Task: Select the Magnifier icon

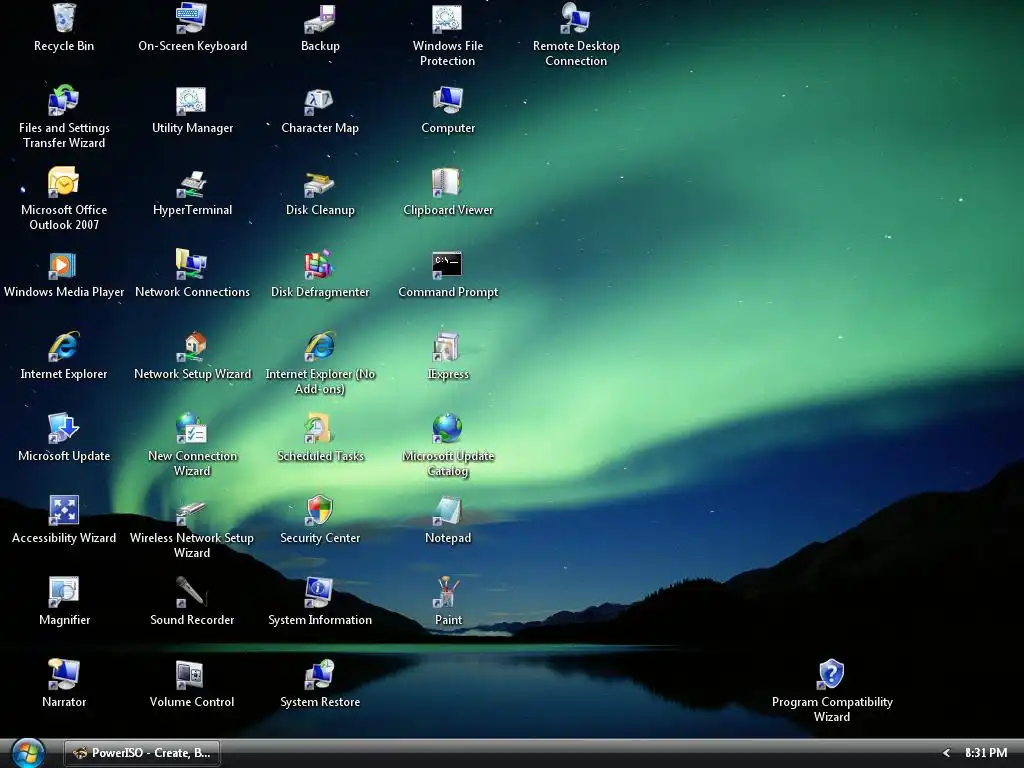Action: pyautogui.click(x=63, y=592)
